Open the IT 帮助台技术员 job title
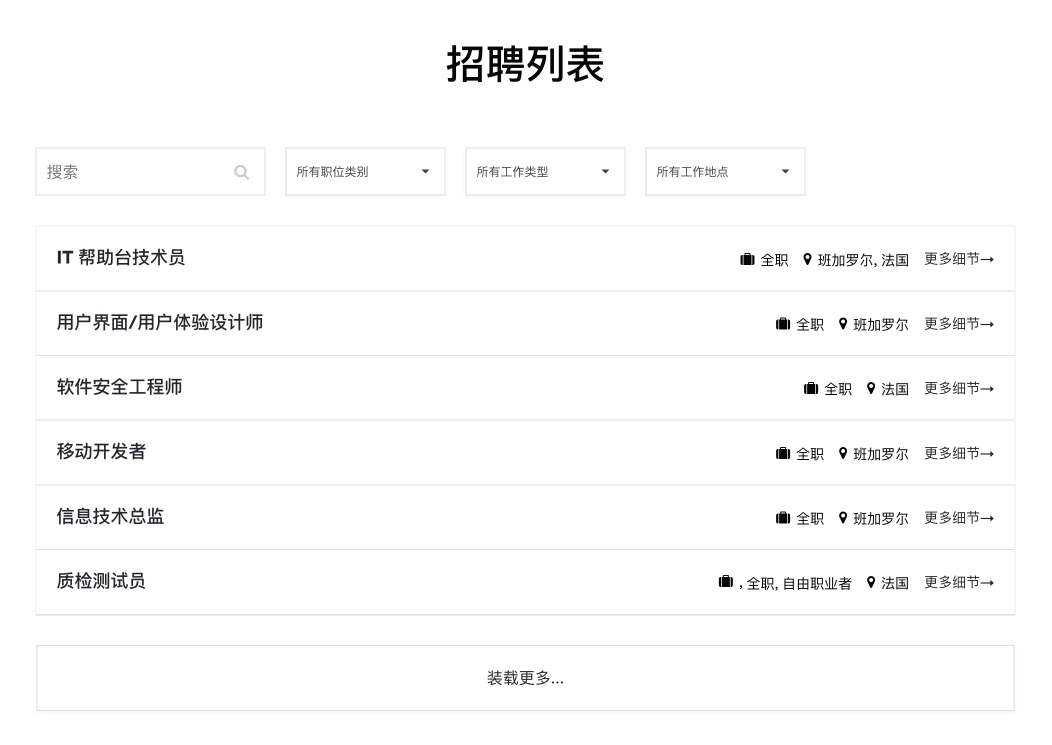Screen dimensions: 1052x745 pos(121,258)
